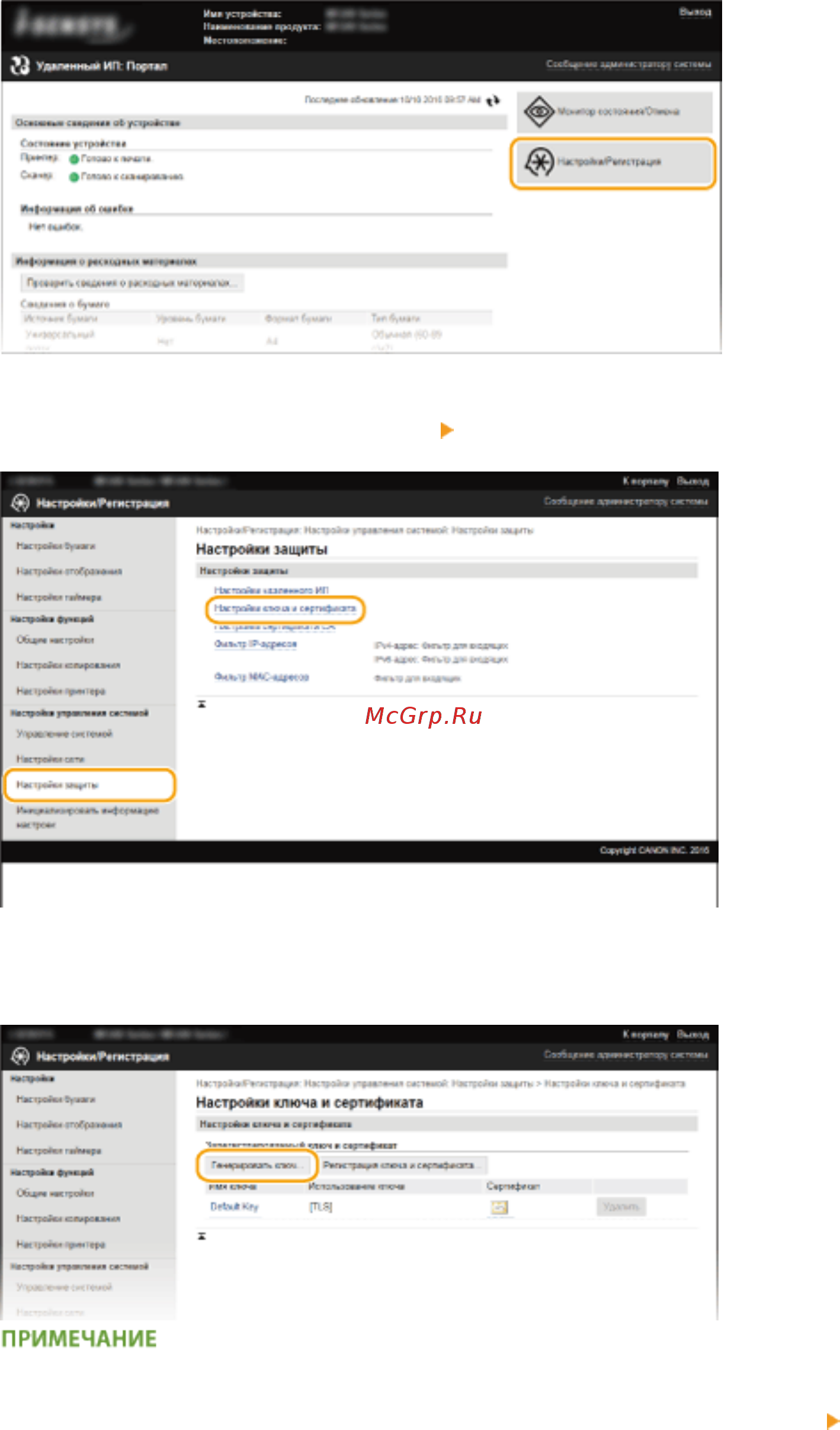The width and height of the screenshot is (840, 1430).
Task: Select Настройки копирования in Настройки ключа и сертификата sidebar
Action: coord(68,1219)
